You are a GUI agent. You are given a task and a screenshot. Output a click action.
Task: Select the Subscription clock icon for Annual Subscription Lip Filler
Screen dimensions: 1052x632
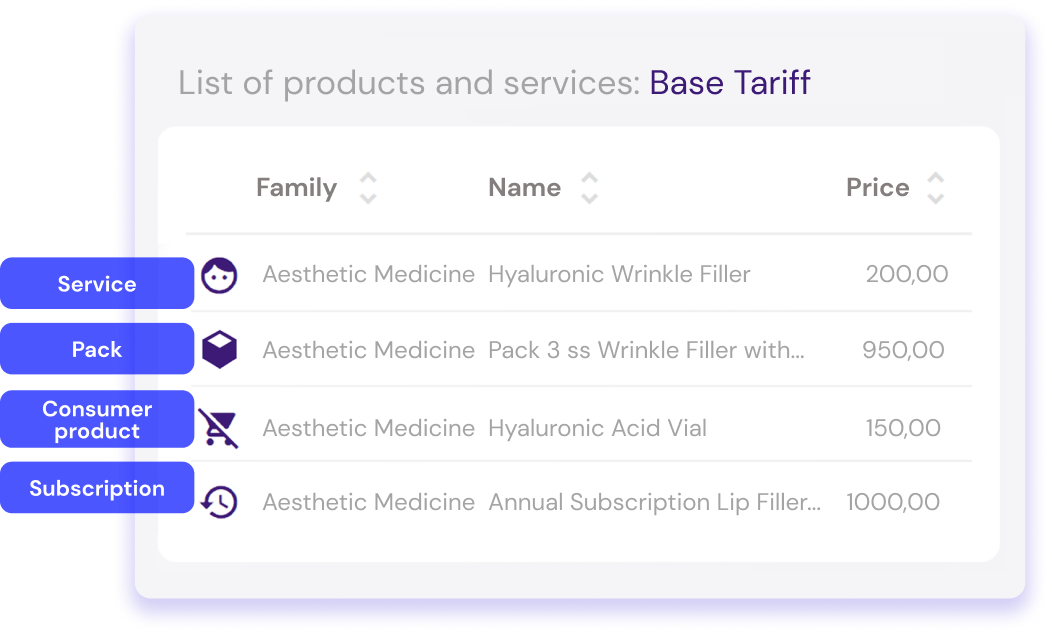[220, 502]
